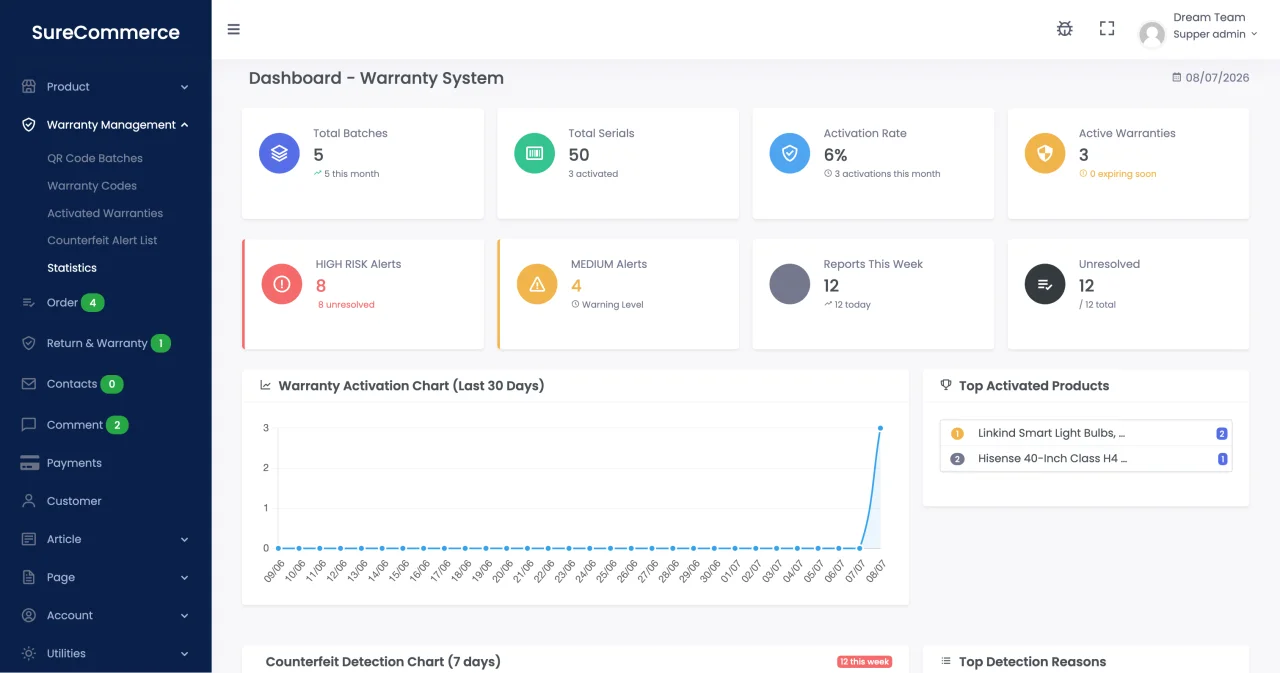Open QR Code Batches submenu item
Screen dimensions: 1280x673
point(95,158)
